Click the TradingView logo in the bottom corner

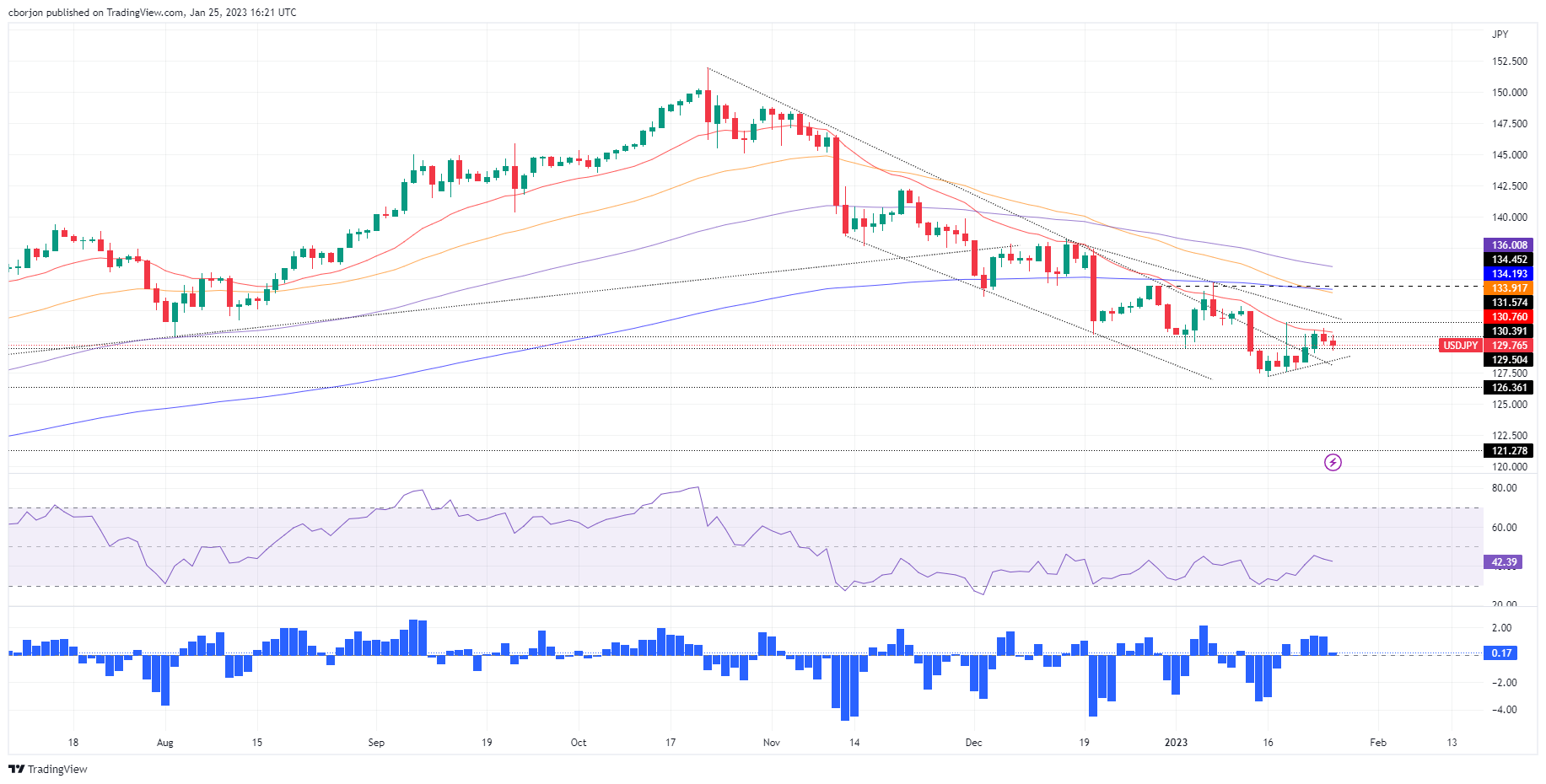pos(48,769)
